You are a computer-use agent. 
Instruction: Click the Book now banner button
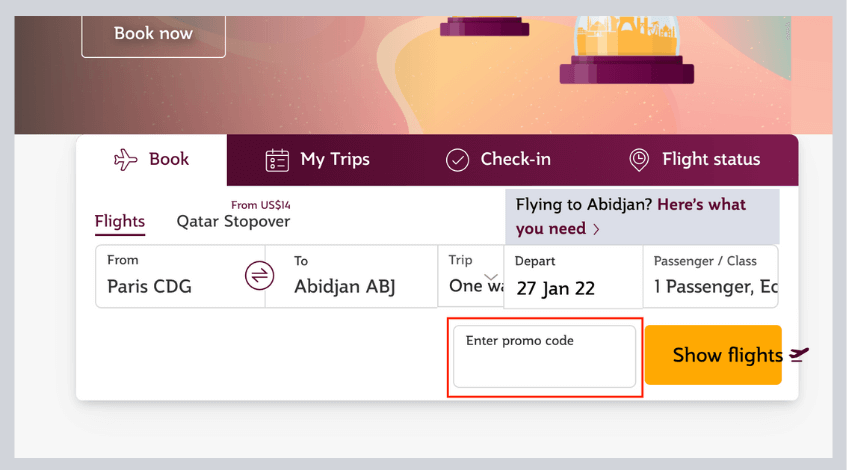tap(153, 34)
